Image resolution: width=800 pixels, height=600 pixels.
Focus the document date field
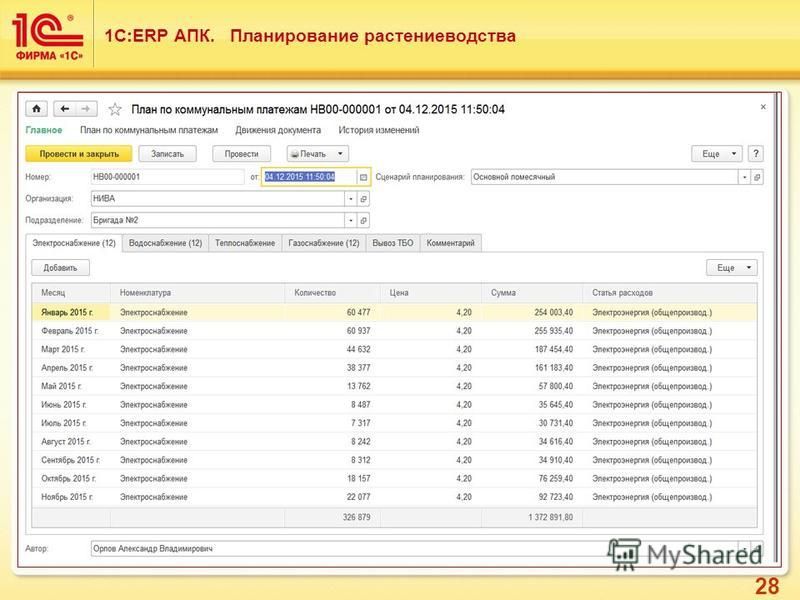(x=309, y=177)
